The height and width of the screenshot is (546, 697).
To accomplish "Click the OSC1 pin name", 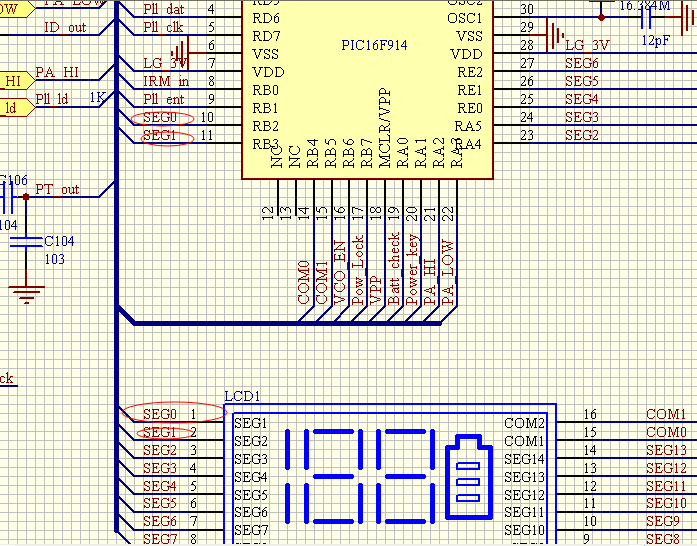I will point(465,18).
